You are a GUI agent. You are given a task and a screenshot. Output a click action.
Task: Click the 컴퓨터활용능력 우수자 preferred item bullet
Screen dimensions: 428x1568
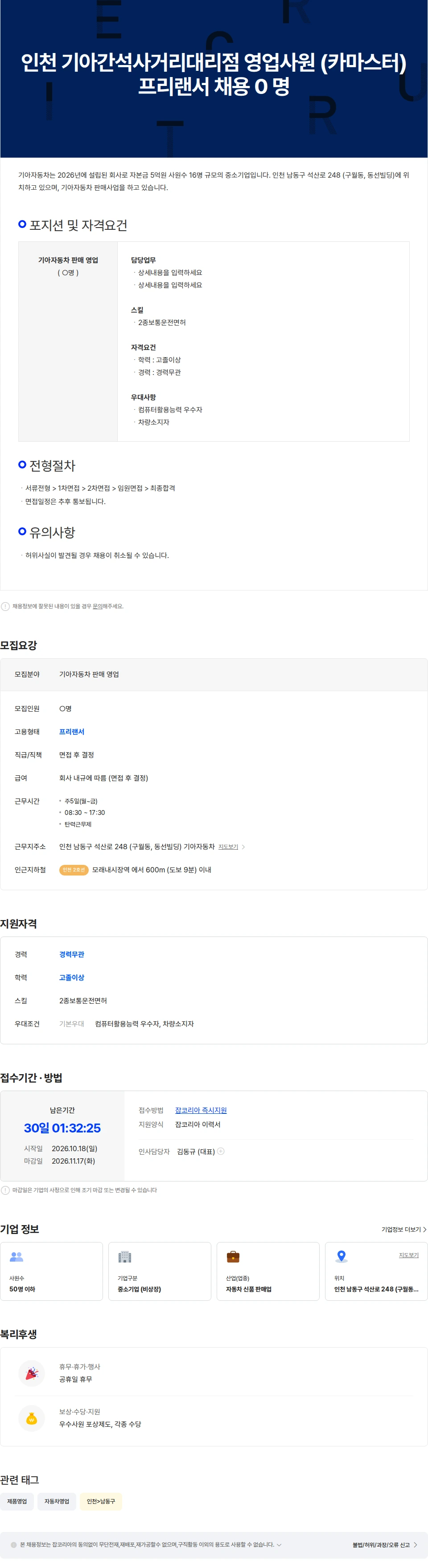(x=170, y=410)
